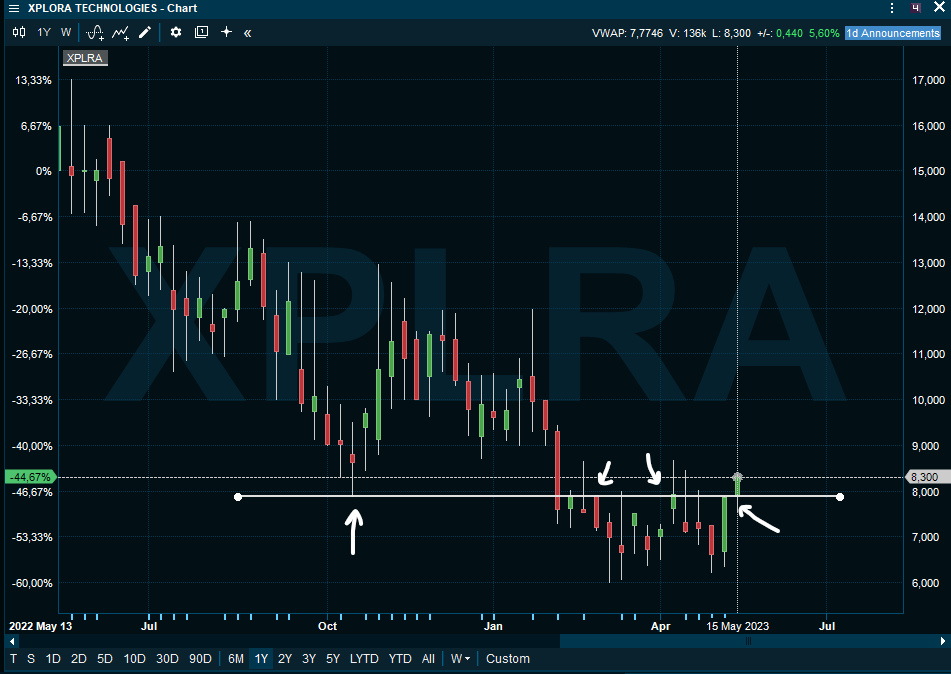This screenshot has width=951, height=674.
Task: Expand the W interval dropdown at the bottom
Action: point(460,659)
